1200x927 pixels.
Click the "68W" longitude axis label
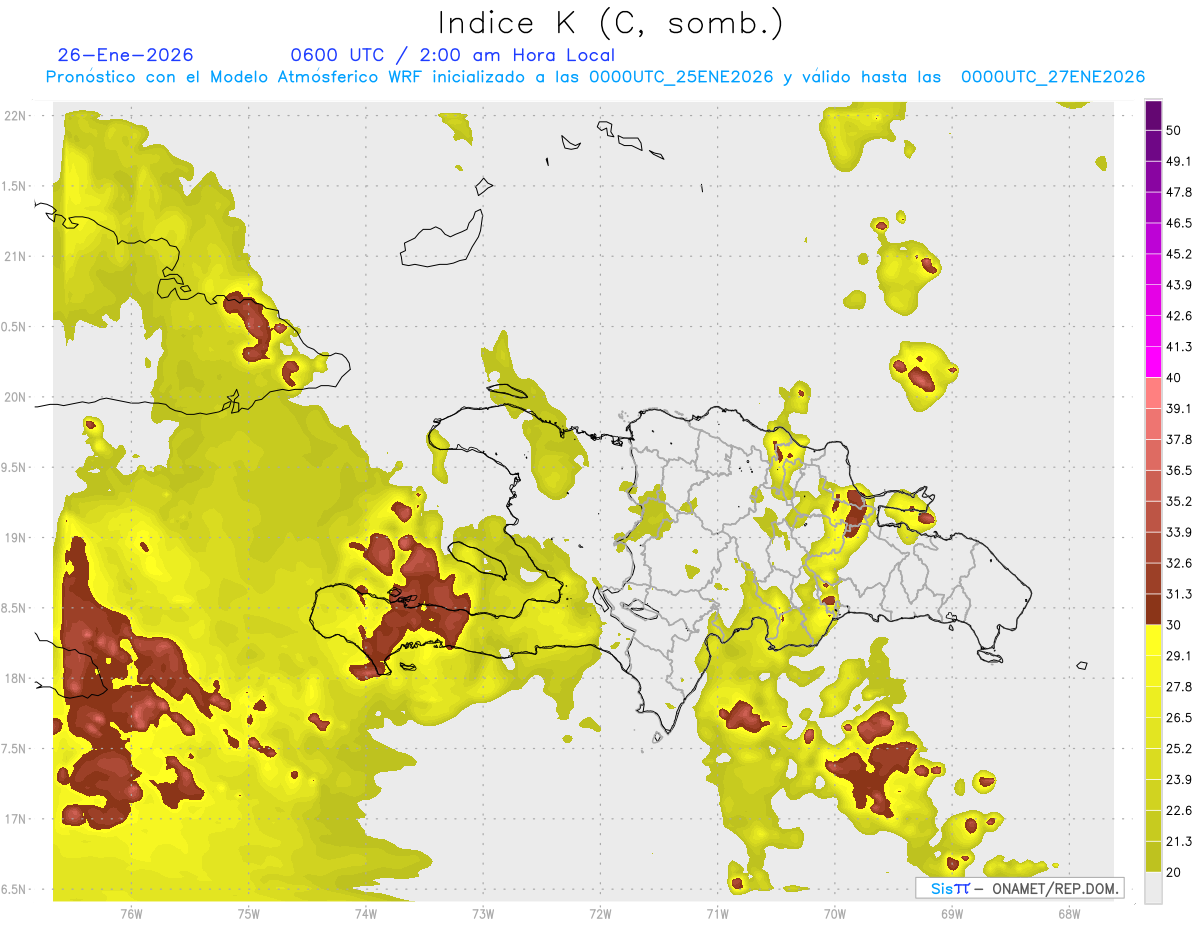coord(1068,914)
